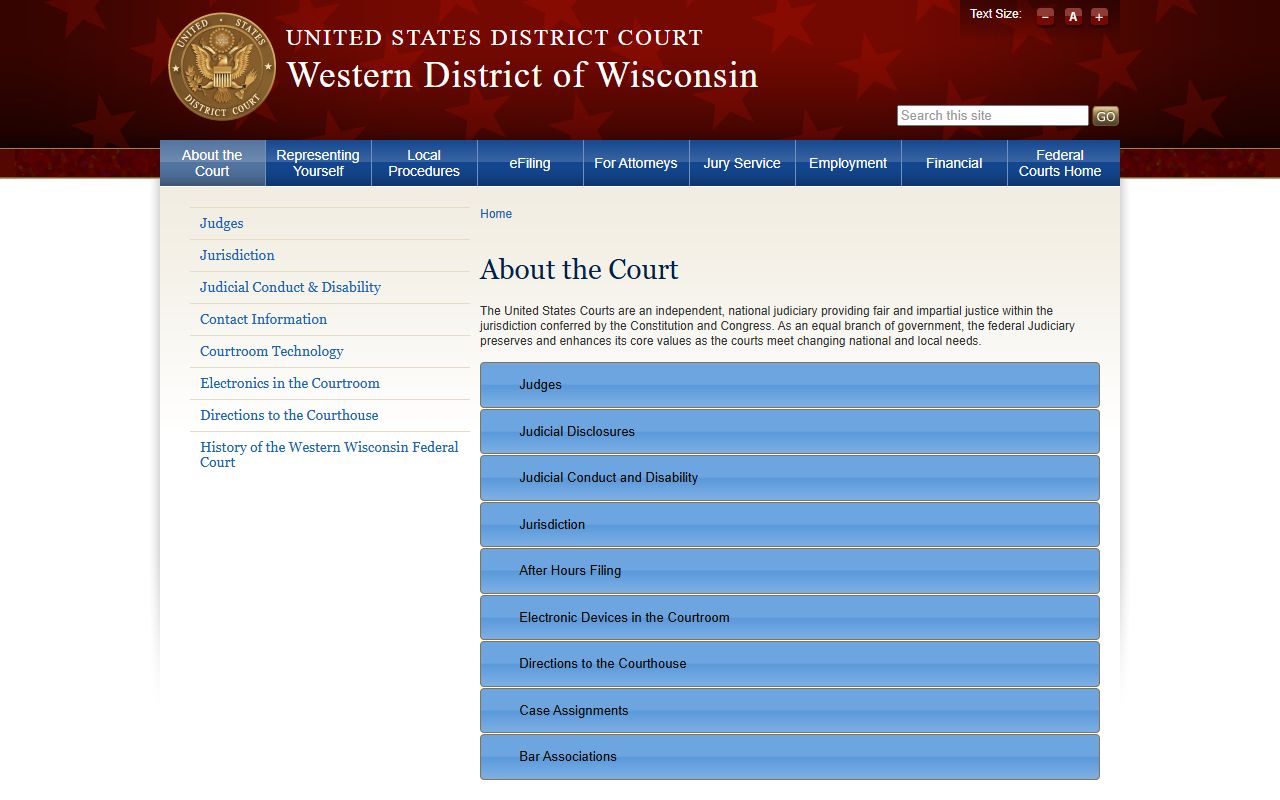Open the Jury Service menu tab

click(742, 163)
